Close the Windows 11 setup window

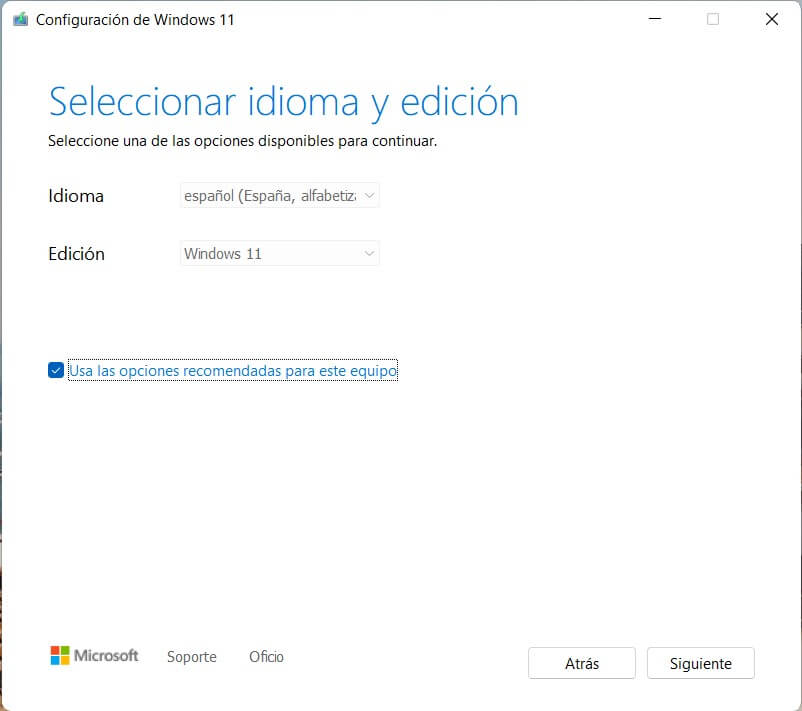click(x=771, y=19)
